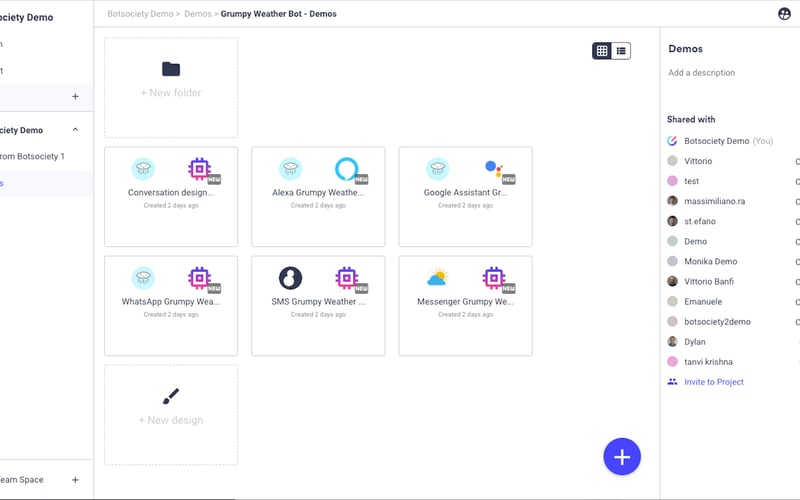
Task: Click the dark folder icon
Action: pyautogui.click(x=171, y=69)
